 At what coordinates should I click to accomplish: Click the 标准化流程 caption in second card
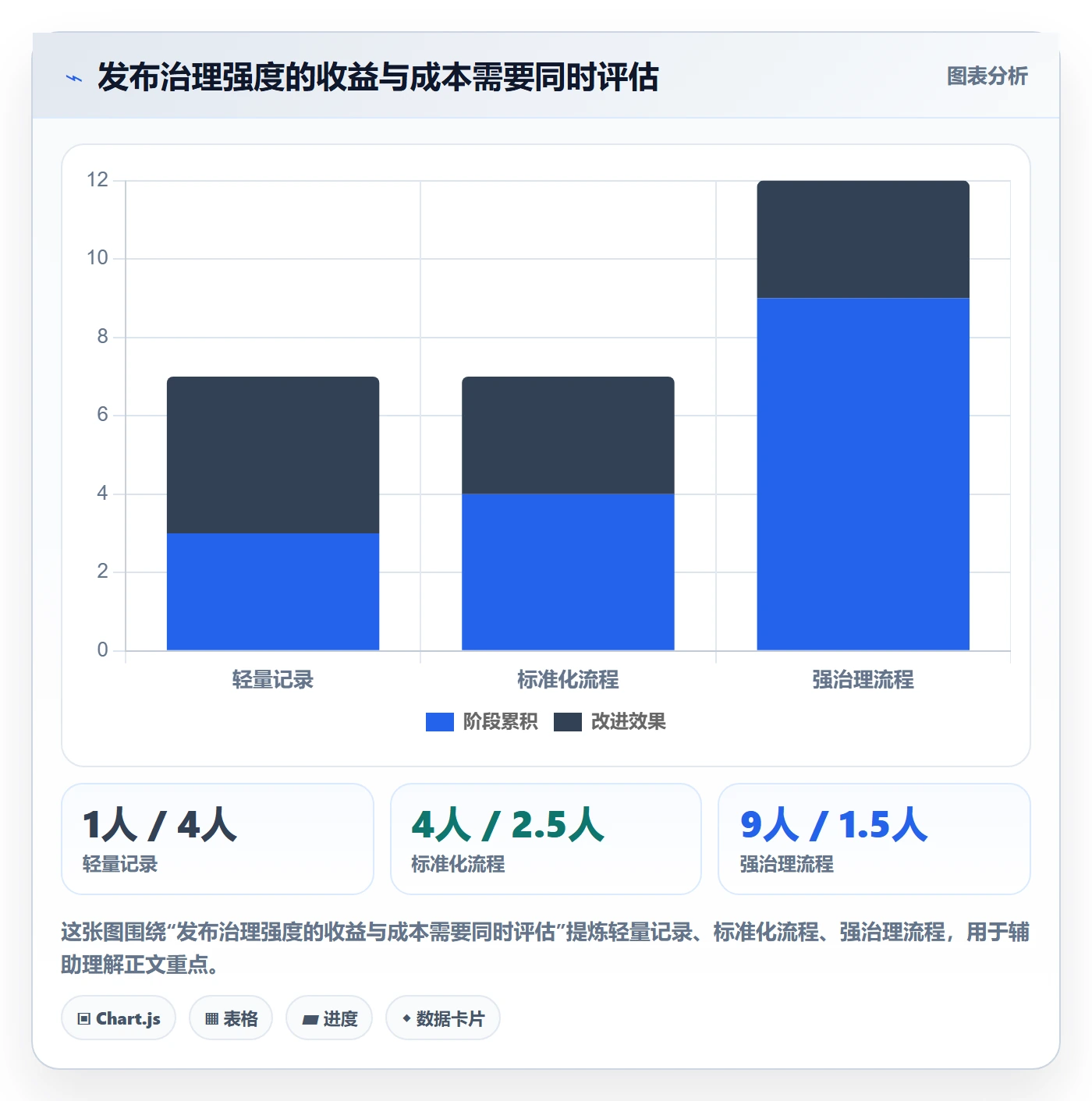click(458, 864)
